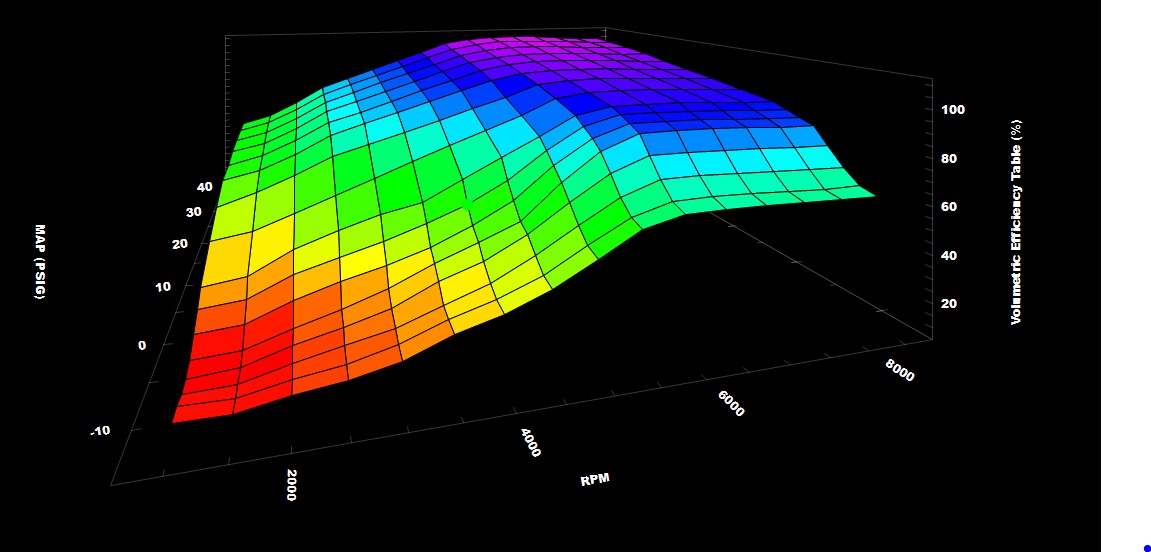Select the 0 tick on MAP axis
This screenshot has width=1151, height=552.
pyautogui.click(x=142, y=345)
